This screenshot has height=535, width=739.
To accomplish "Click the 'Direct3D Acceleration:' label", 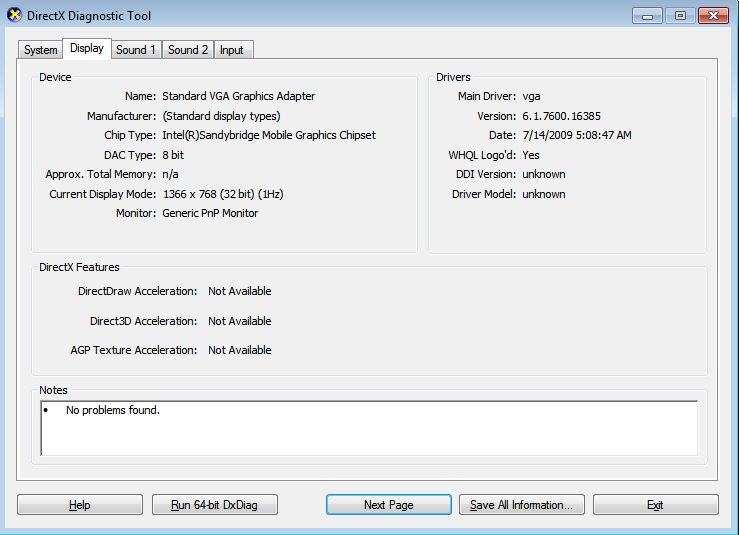I will (144, 321).
